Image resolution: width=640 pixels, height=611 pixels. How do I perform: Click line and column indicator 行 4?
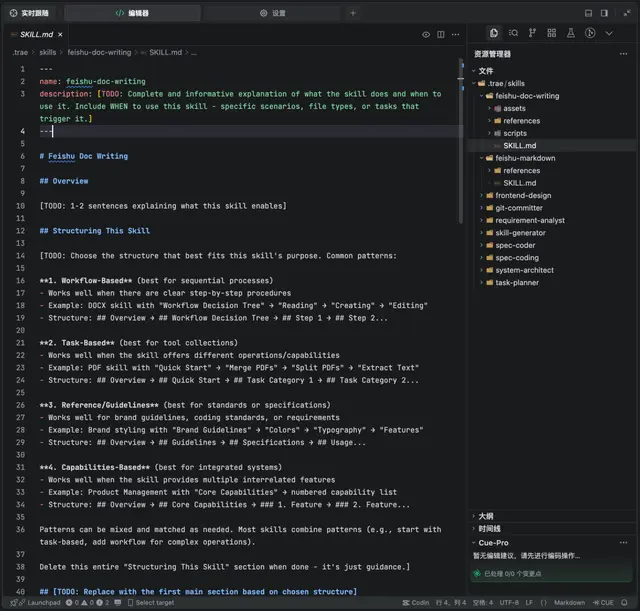(x=451, y=603)
